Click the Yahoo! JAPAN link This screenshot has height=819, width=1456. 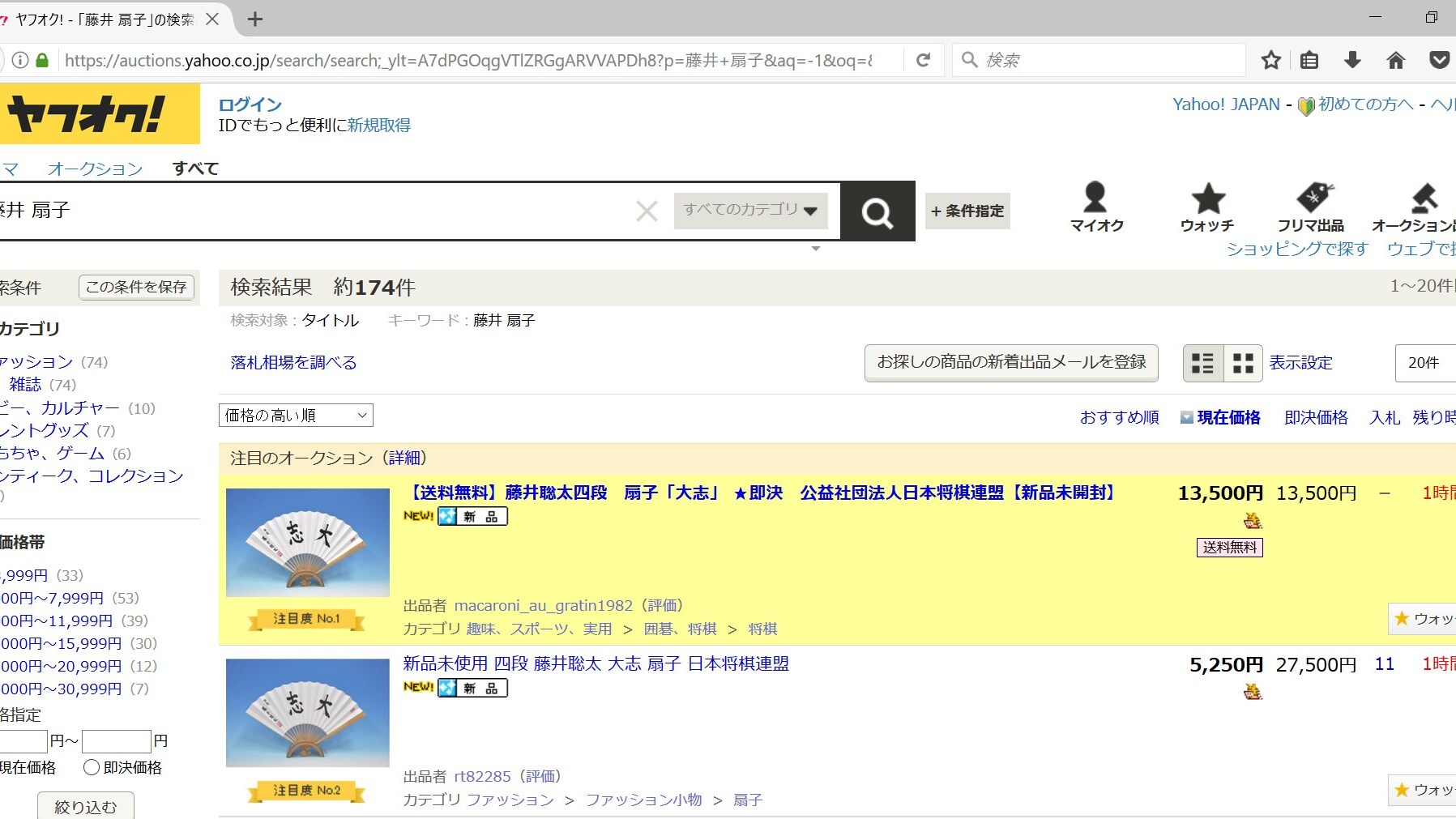1226,105
